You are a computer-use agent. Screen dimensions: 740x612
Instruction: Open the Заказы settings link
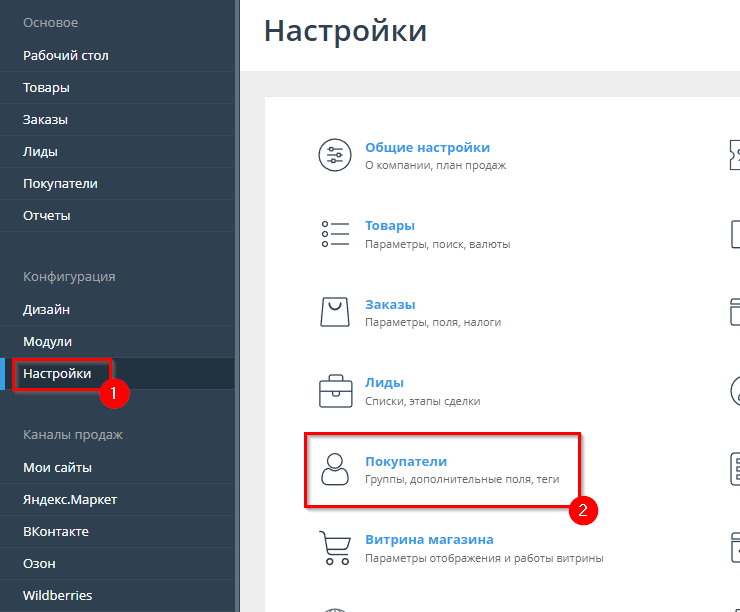pyautogui.click(x=390, y=305)
